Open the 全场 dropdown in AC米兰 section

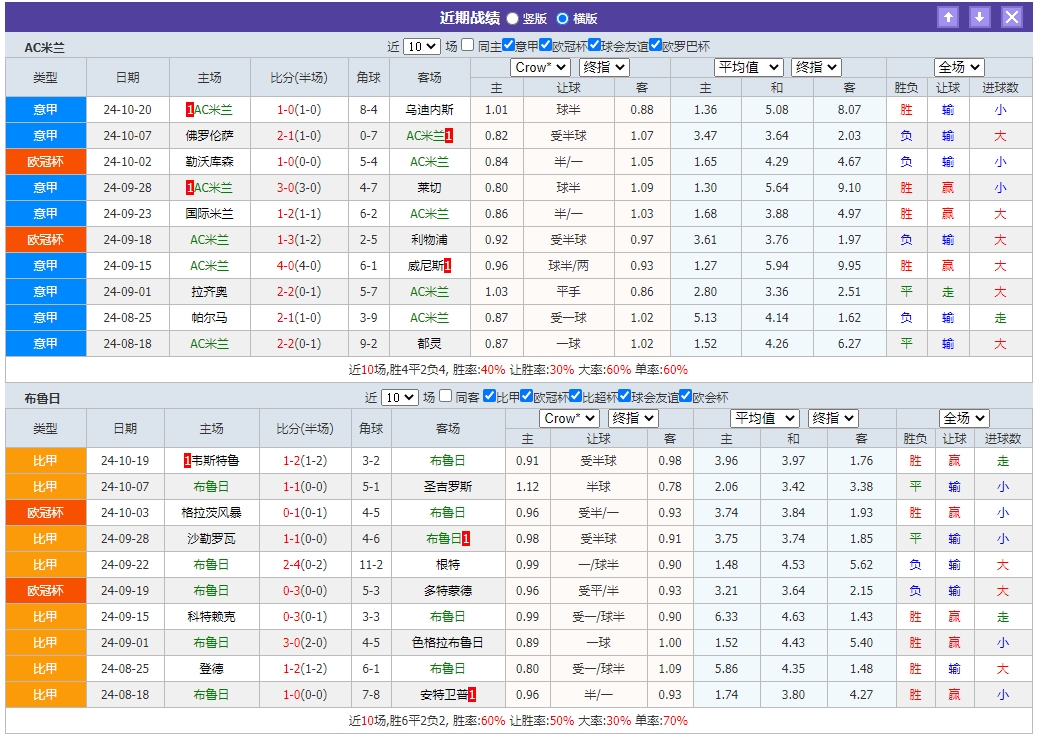coord(957,67)
